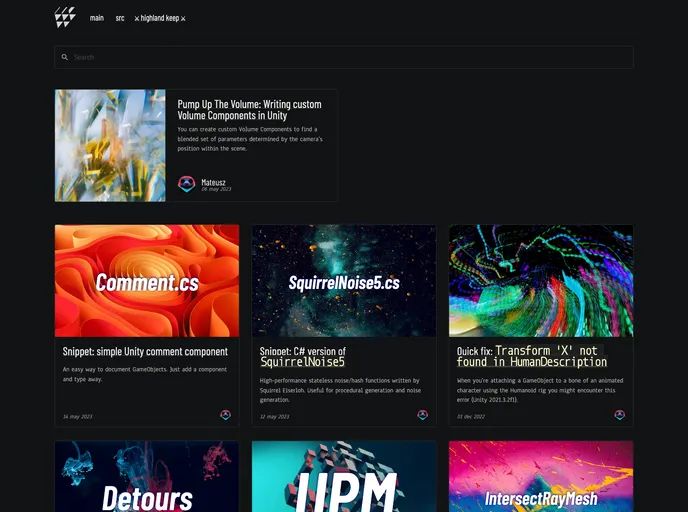Click the triangular site logo
Image resolution: width=688 pixels, height=512 pixels.
click(65, 17)
